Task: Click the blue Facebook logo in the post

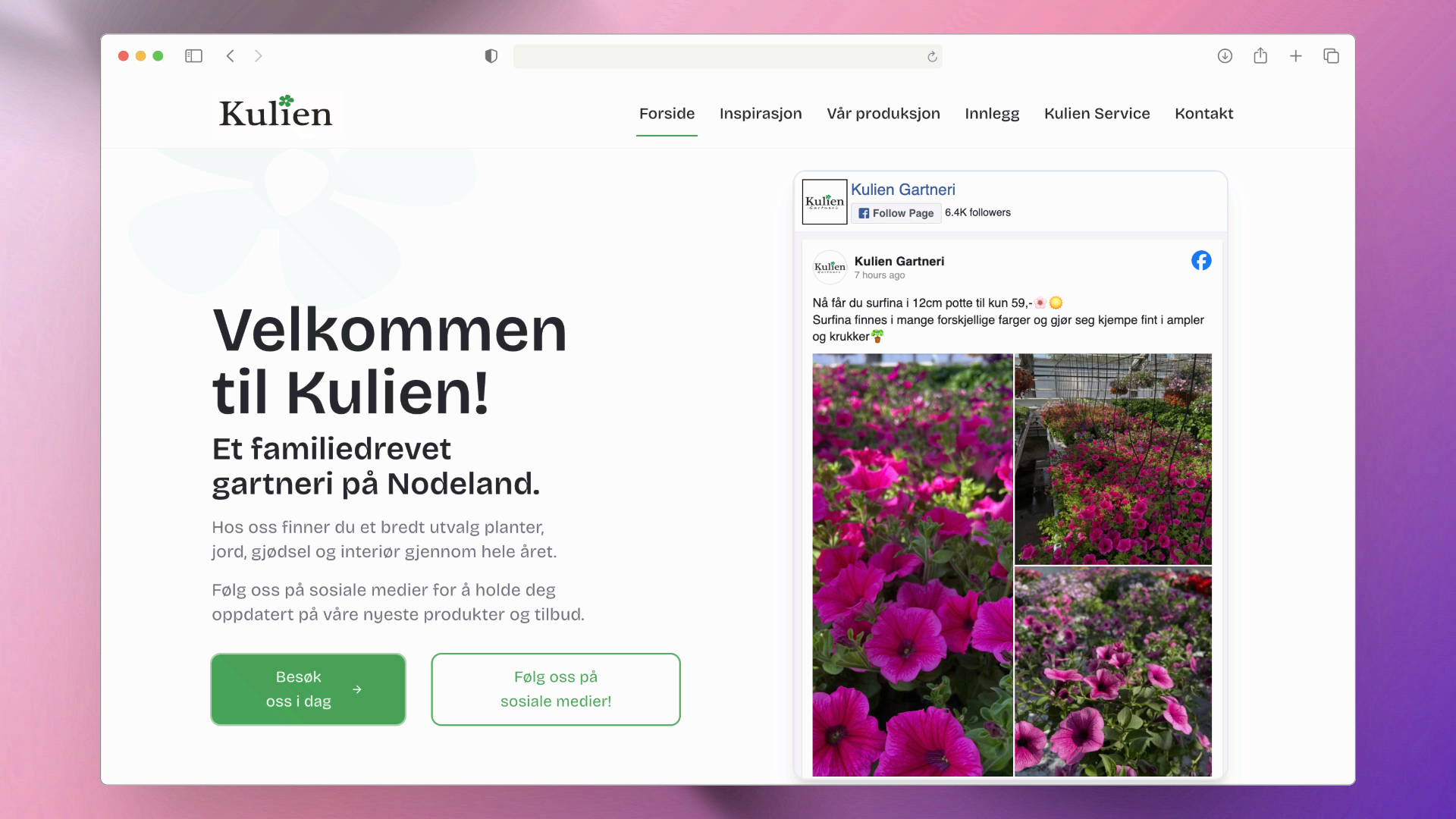Action: tap(1201, 261)
